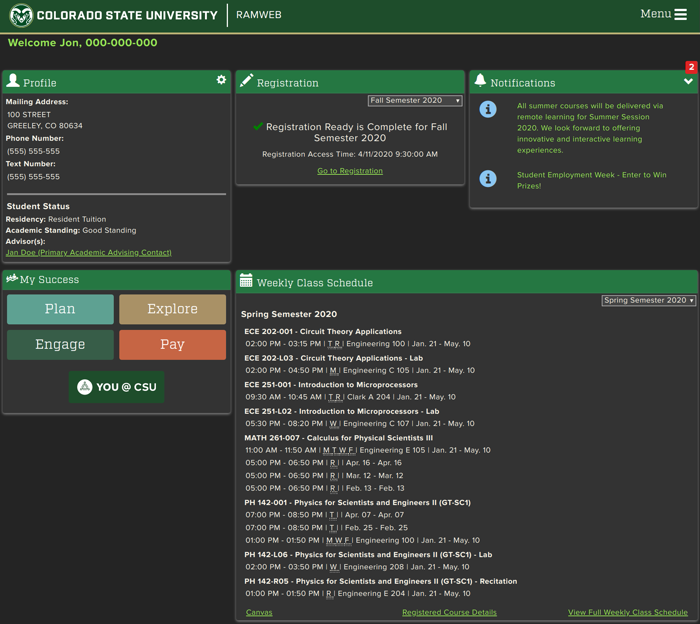
Task: Open Student Employment Week notification
Action: [592, 180]
